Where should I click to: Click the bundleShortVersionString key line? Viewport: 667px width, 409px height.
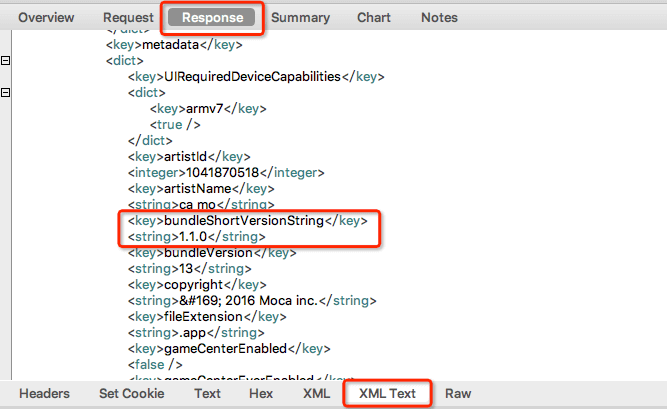click(x=247, y=221)
